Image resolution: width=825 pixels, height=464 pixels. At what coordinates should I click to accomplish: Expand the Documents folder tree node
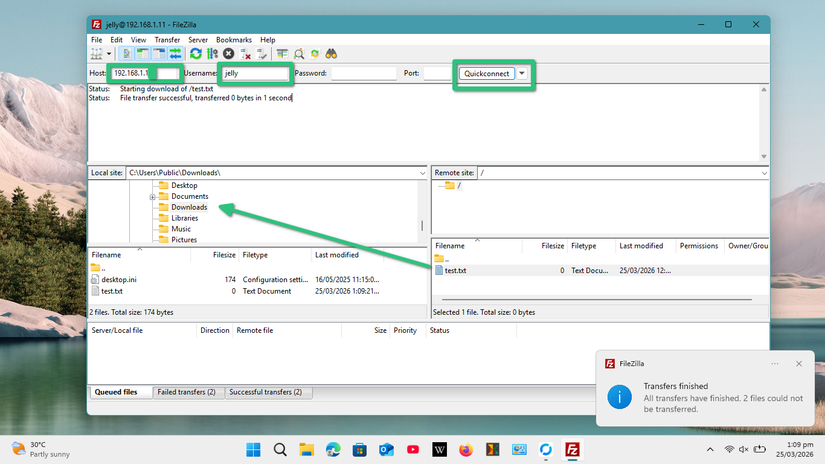point(152,197)
